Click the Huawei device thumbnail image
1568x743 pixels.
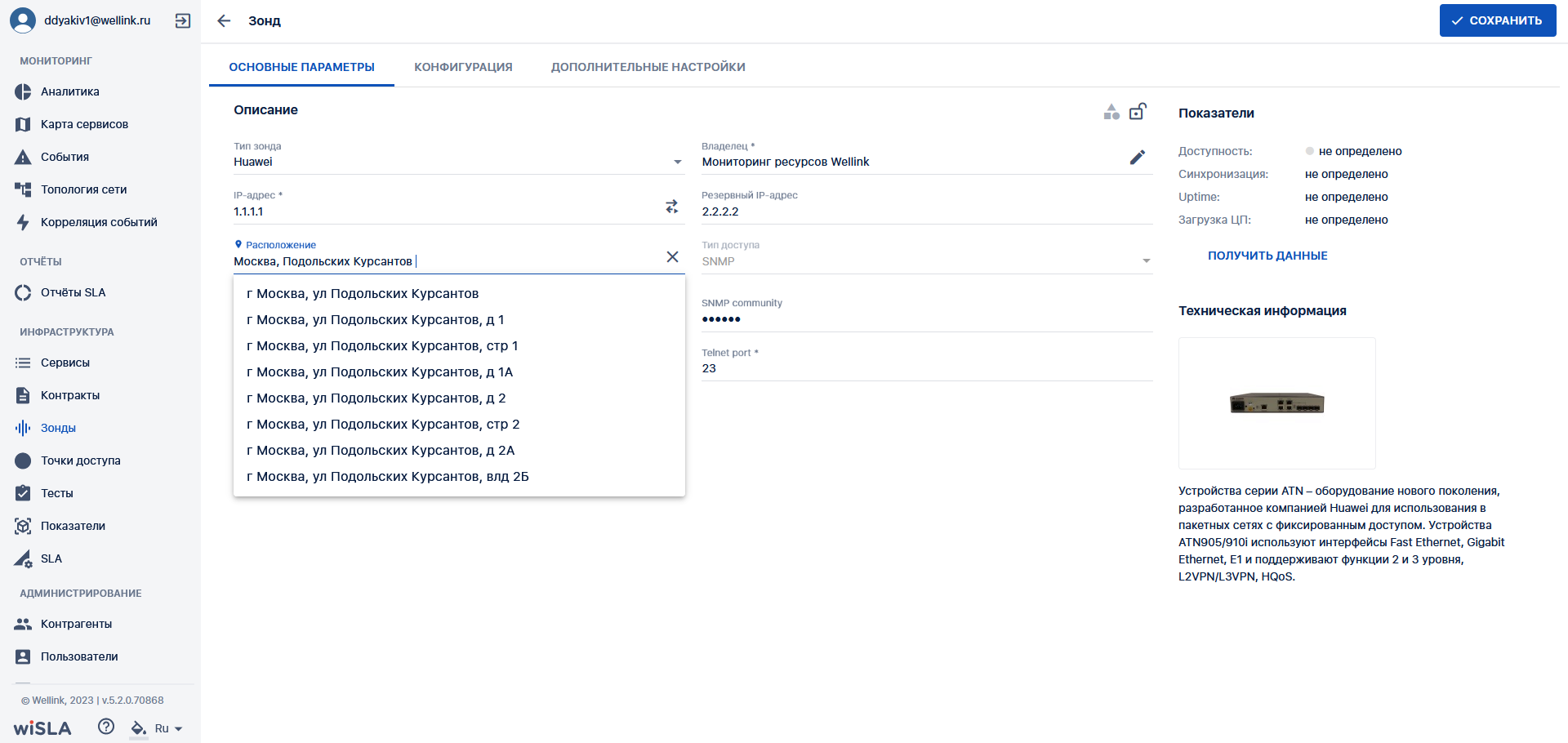click(x=1276, y=403)
